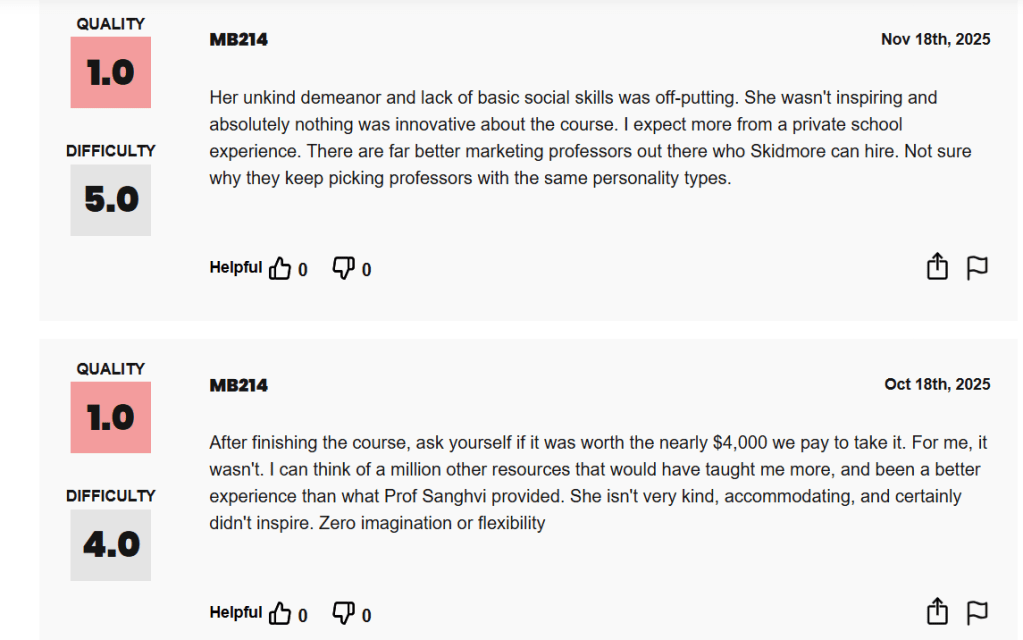1023x640 pixels.
Task: Click the pink 1.0 quality box above Difficulty 5.0
Action: (x=110, y=73)
